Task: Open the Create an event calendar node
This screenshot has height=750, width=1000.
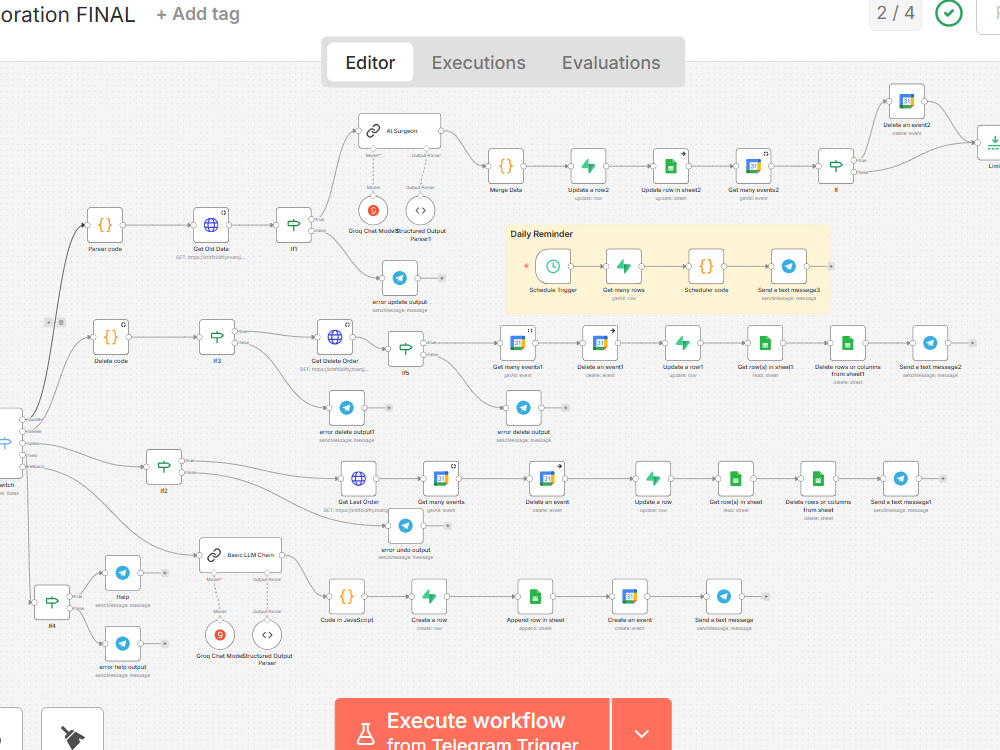Action: 629,596
